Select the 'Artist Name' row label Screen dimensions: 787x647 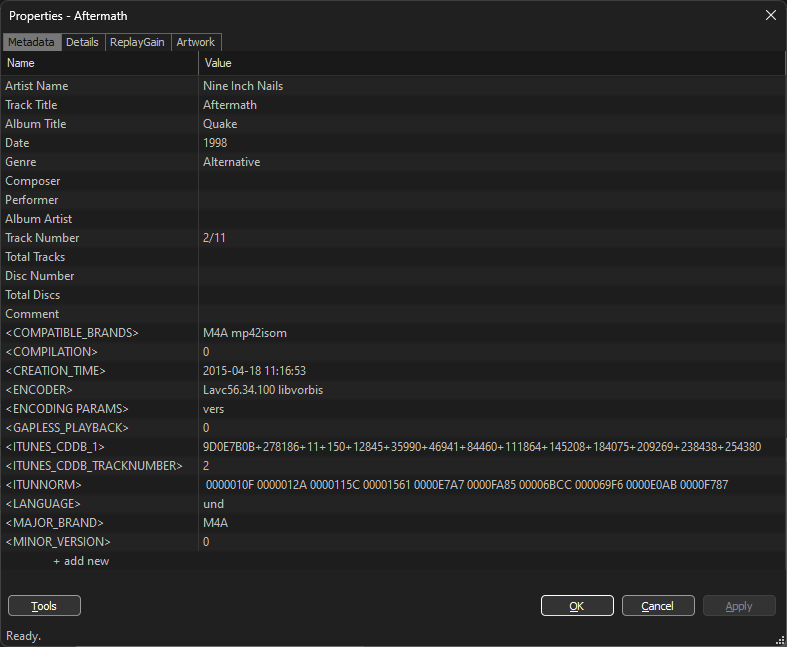click(37, 86)
